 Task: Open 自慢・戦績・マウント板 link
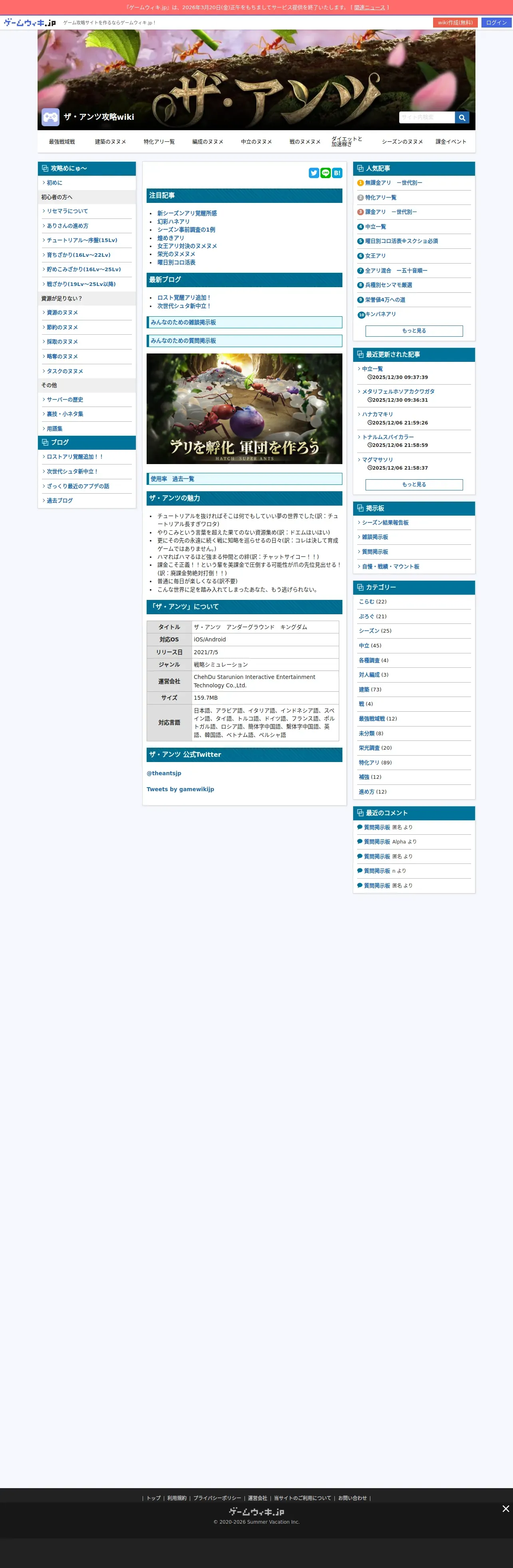pyautogui.click(x=390, y=567)
